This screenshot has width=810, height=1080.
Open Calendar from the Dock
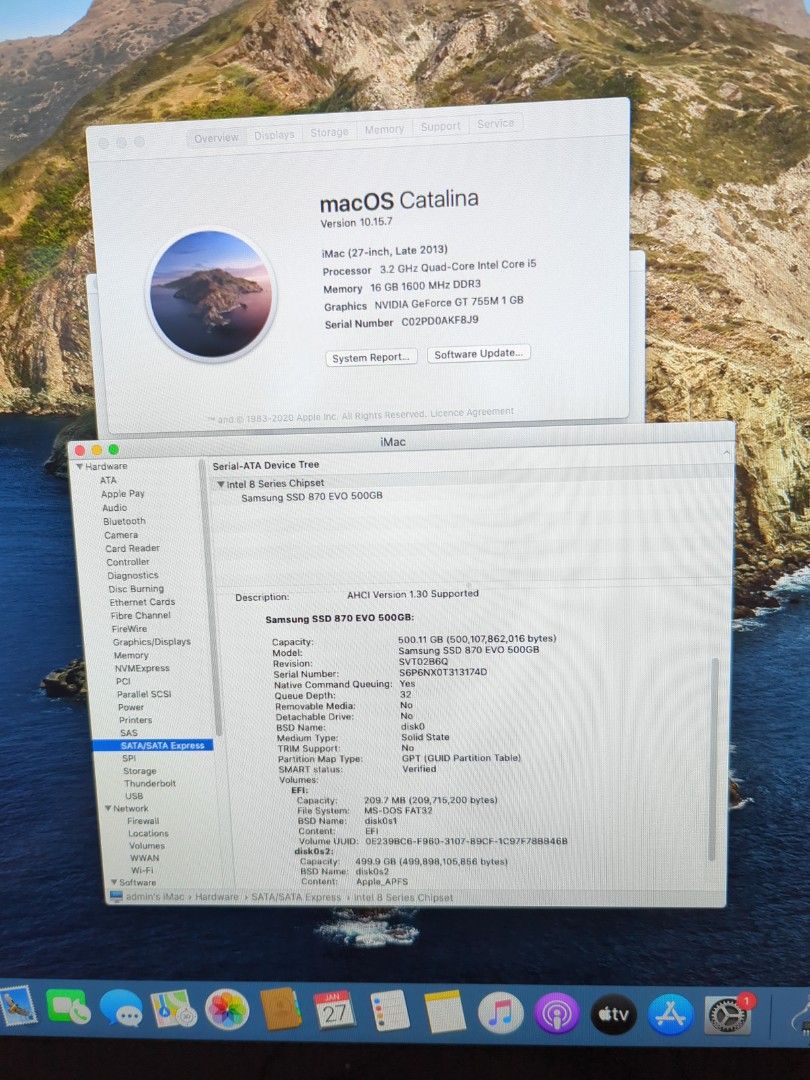click(335, 1011)
